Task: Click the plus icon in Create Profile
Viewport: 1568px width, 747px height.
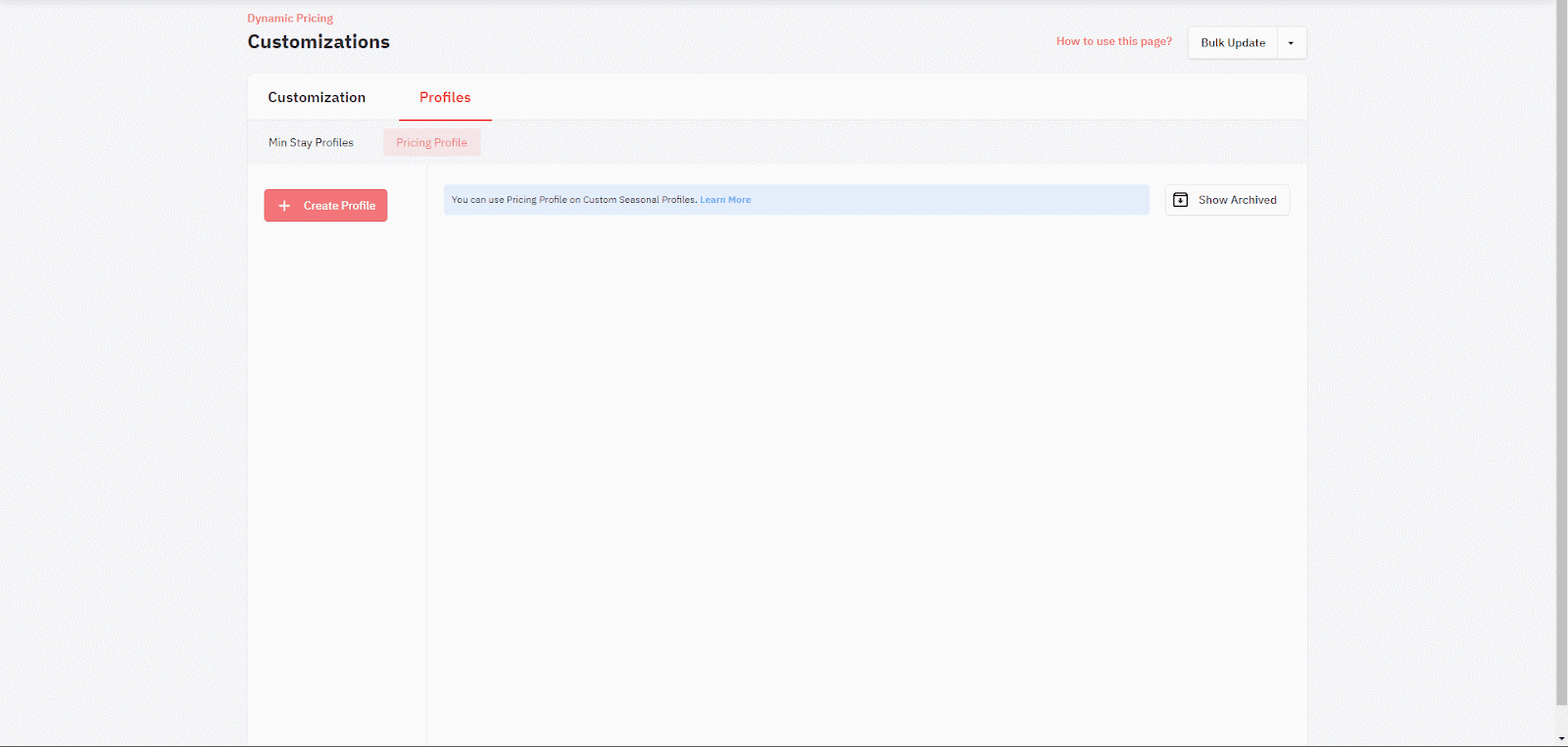Action: tap(284, 206)
